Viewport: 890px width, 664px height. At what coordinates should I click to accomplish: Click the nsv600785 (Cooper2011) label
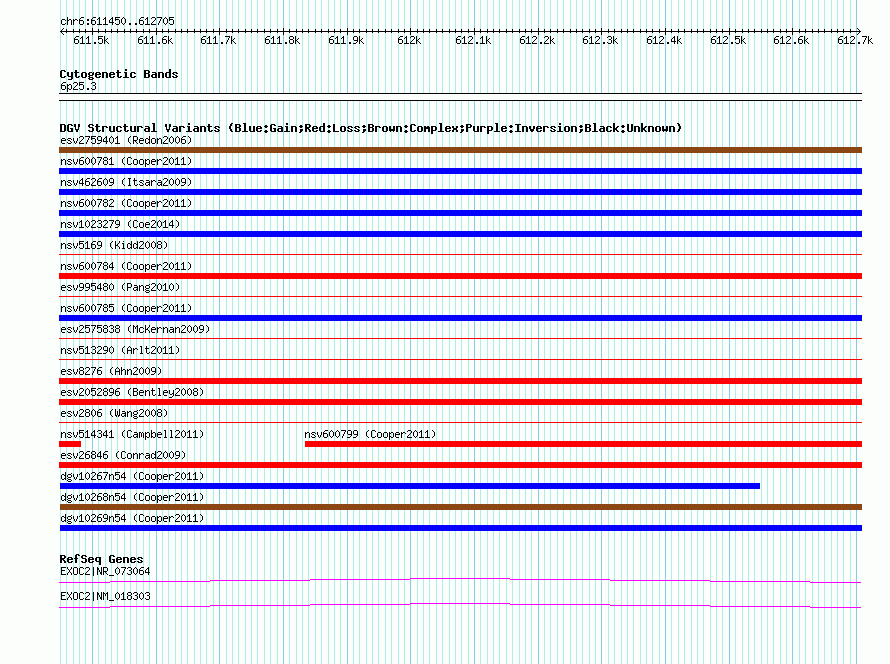(x=126, y=308)
